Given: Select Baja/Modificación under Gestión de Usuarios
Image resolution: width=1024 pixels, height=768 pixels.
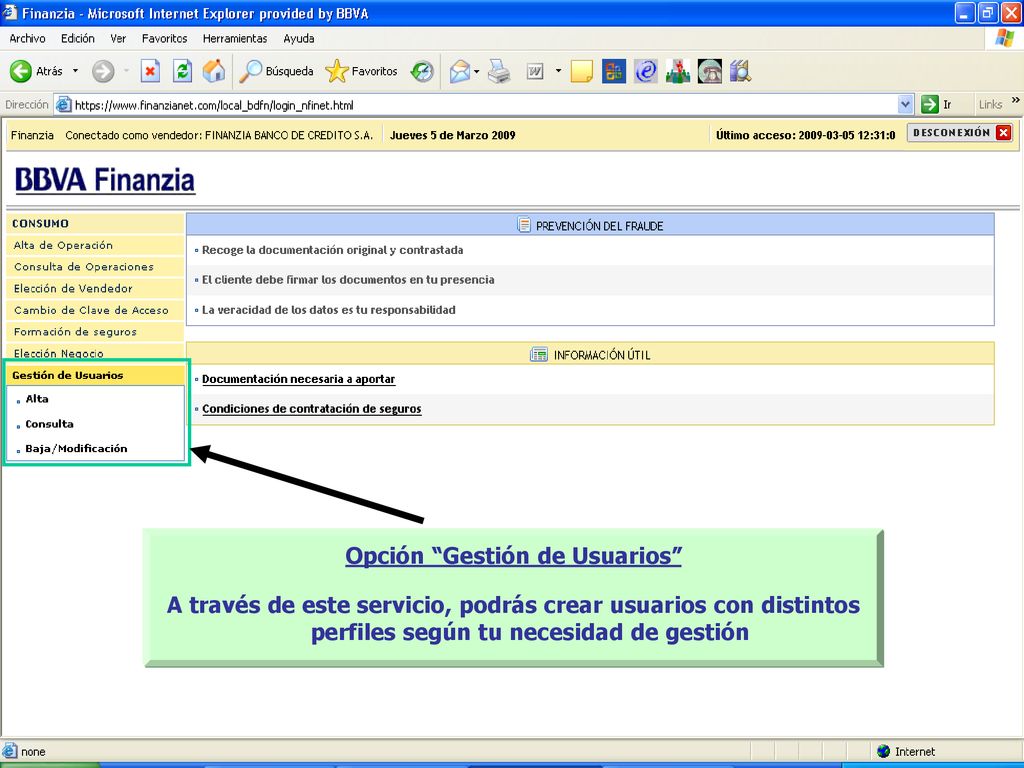Looking at the screenshot, I should pos(76,449).
